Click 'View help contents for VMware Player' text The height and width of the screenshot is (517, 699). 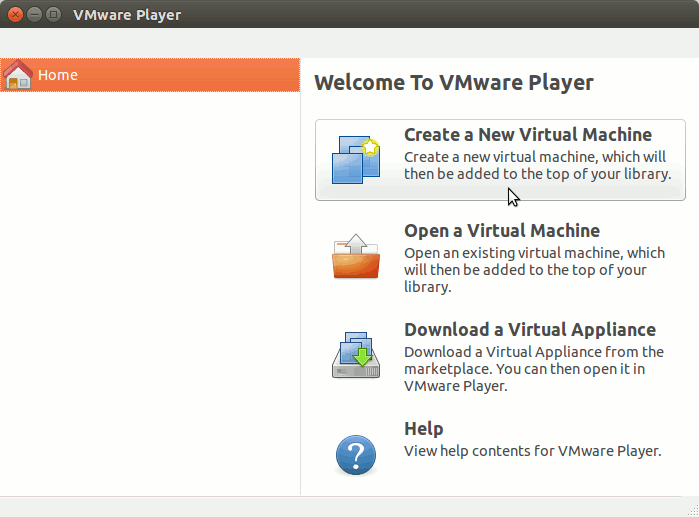click(533, 451)
